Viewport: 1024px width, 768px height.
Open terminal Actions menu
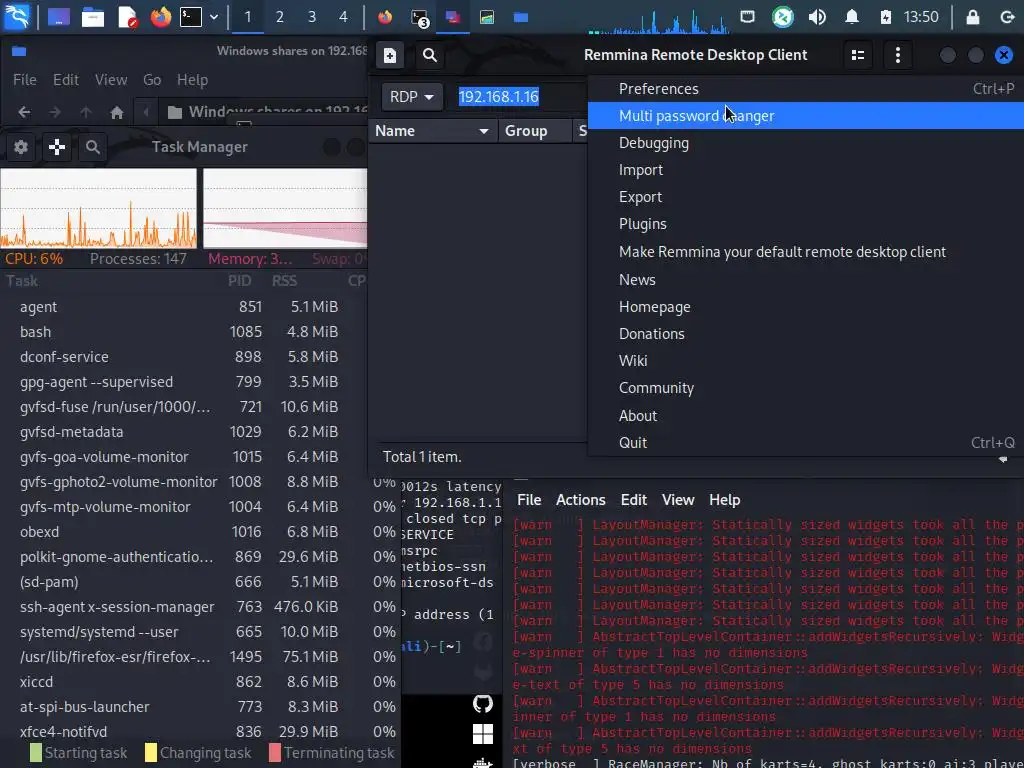(x=581, y=500)
